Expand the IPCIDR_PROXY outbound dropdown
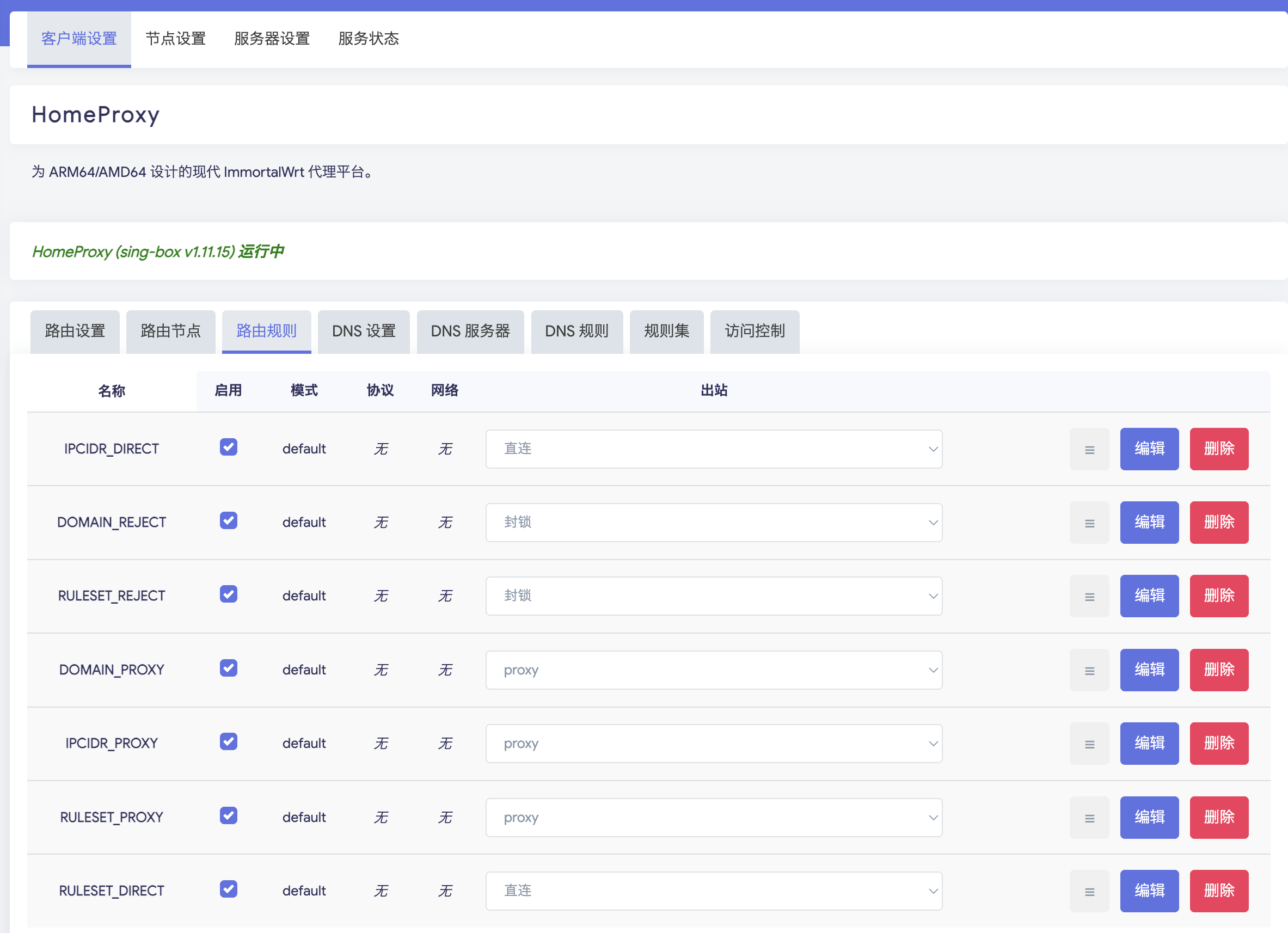 point(713,744)
